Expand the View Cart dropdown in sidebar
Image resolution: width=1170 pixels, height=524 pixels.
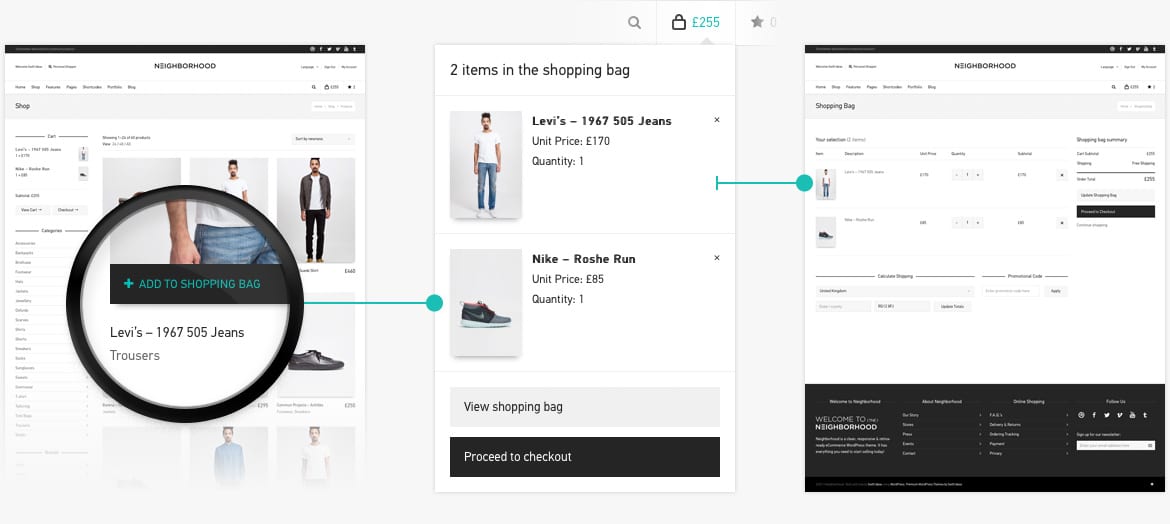coord(31,210)
